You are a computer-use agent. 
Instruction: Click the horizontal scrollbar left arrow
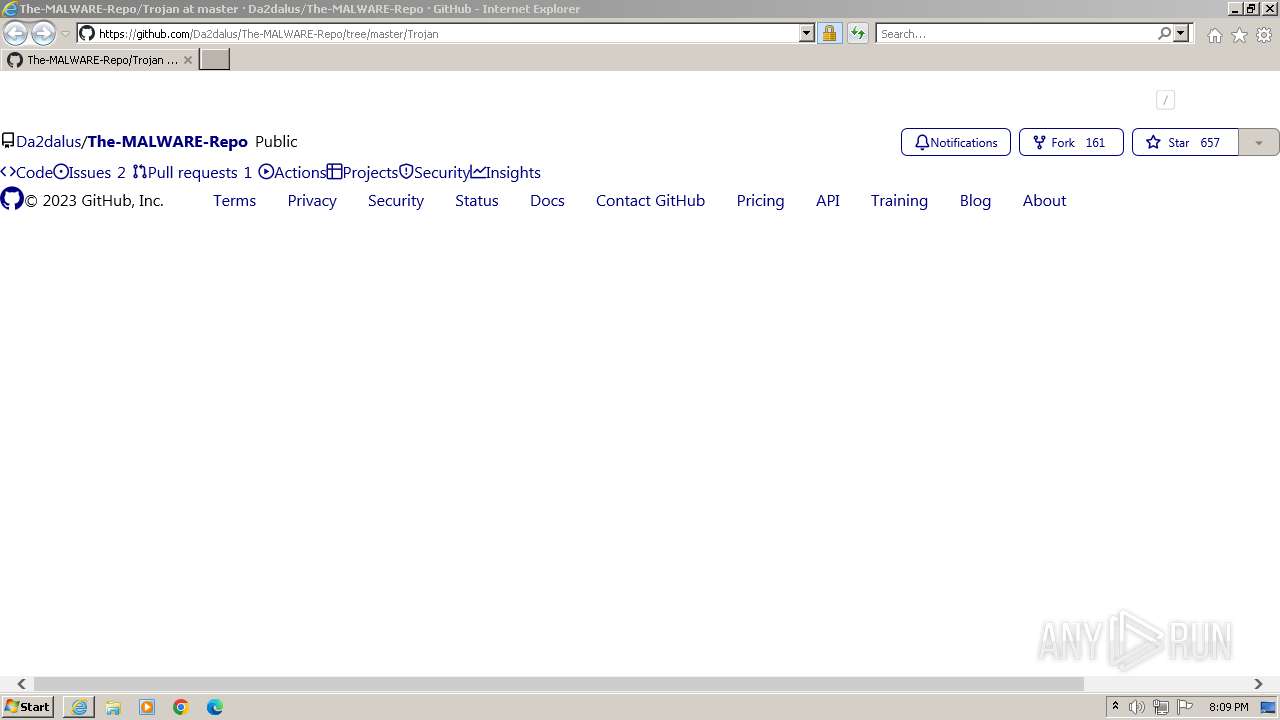click(21, 684)
